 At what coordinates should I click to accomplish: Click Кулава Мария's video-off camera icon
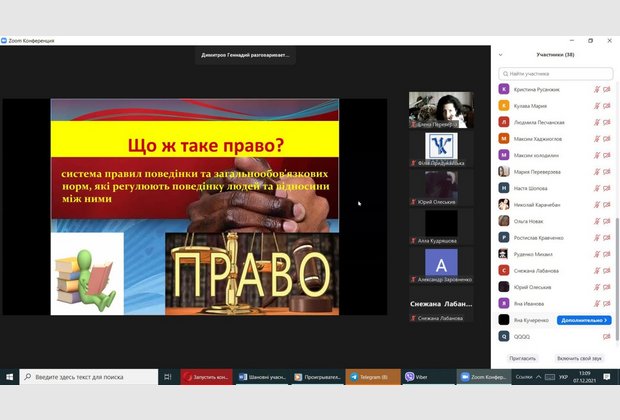point(607,106)
